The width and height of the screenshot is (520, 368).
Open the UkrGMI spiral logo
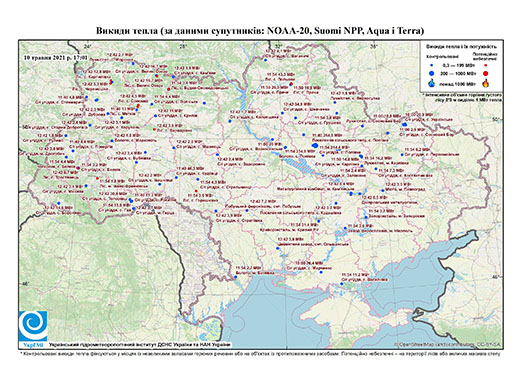(x=33, y=326)
